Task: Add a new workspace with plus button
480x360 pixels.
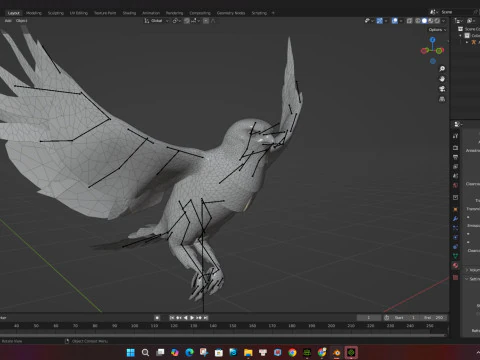Action: [273, 13]
